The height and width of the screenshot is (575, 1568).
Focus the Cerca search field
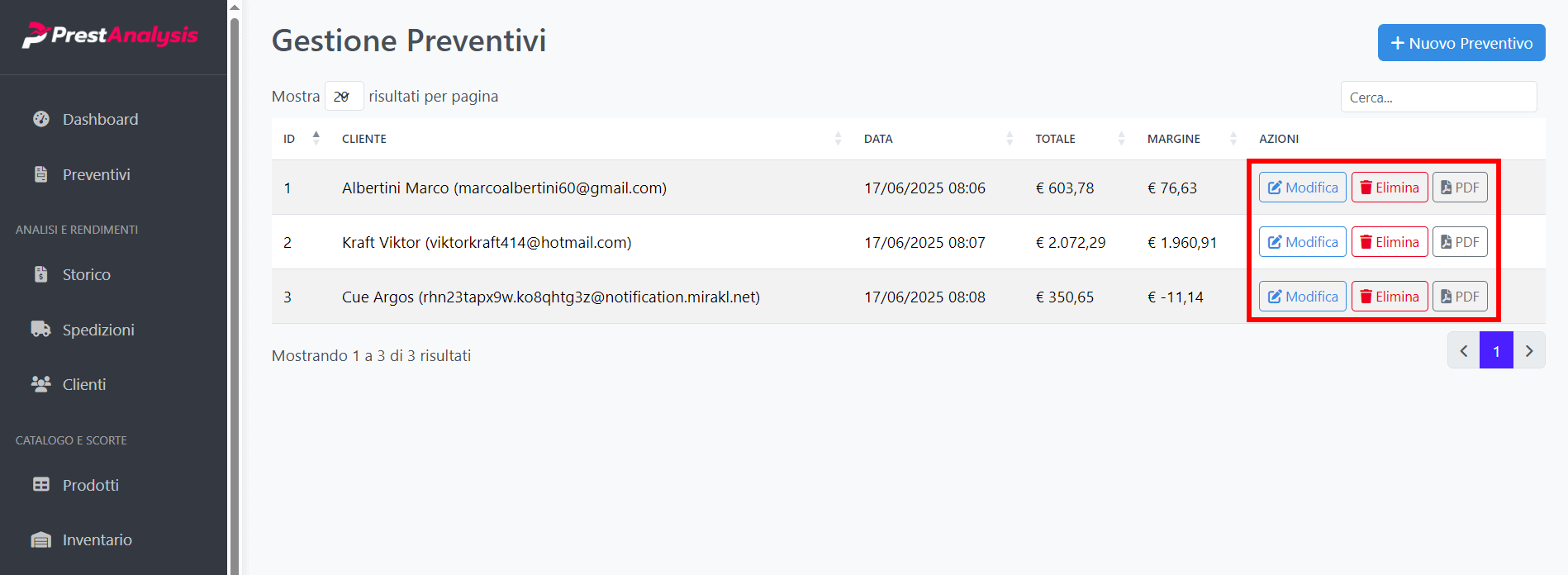[x=1438, y=97]
